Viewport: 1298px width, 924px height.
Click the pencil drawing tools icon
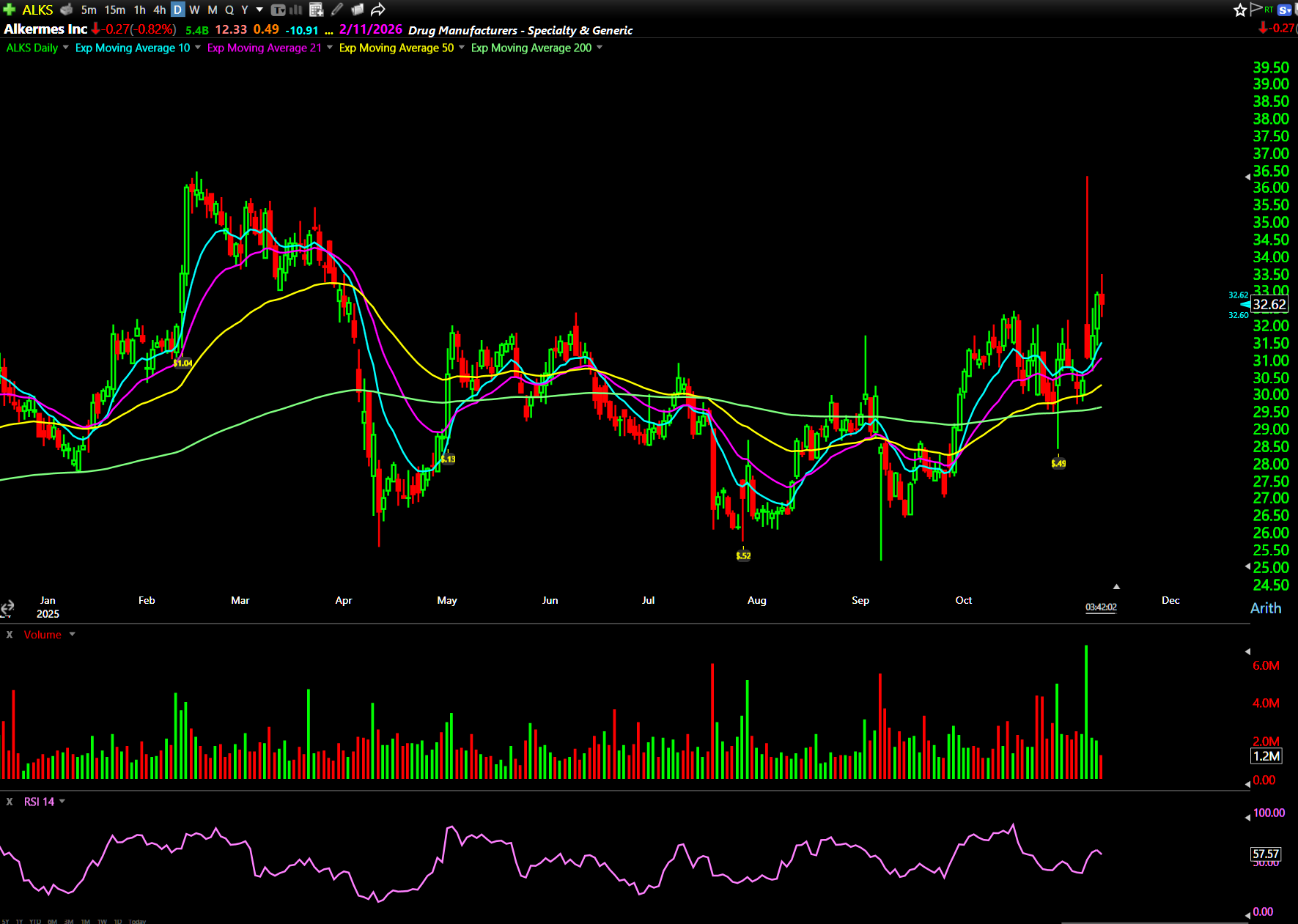(337, 10)
